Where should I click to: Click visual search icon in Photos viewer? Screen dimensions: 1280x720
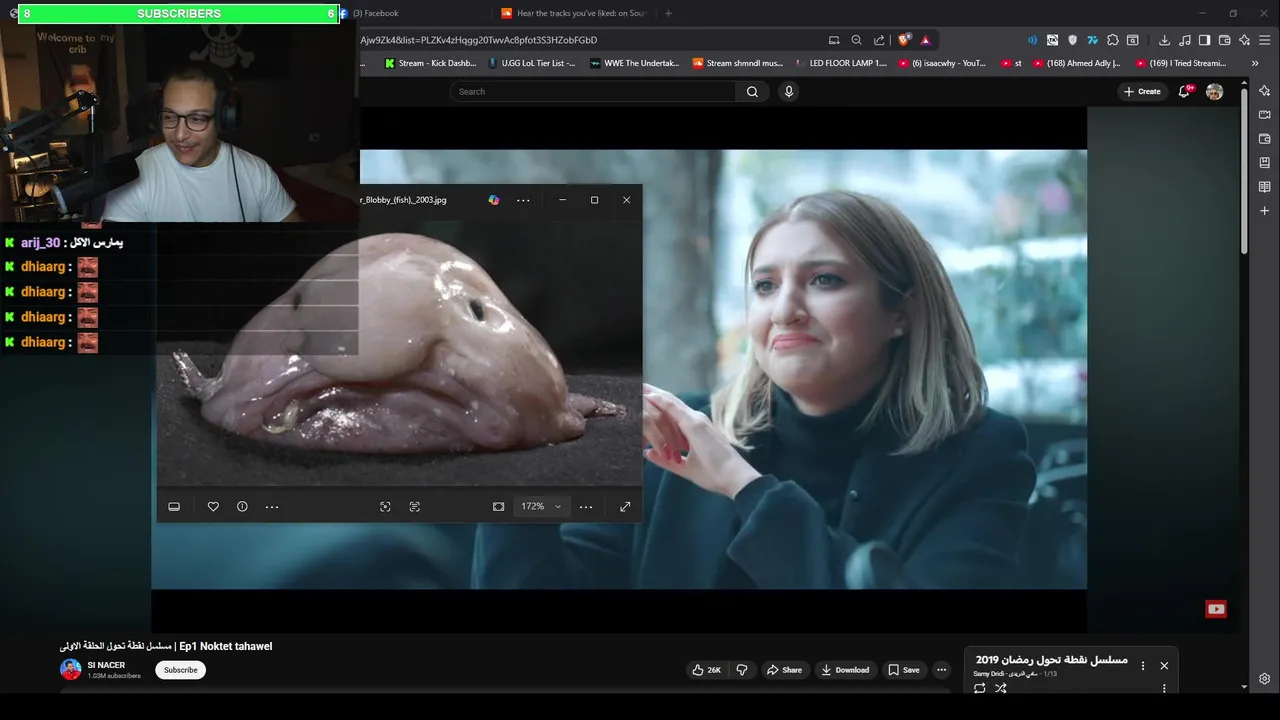[385, 507]
